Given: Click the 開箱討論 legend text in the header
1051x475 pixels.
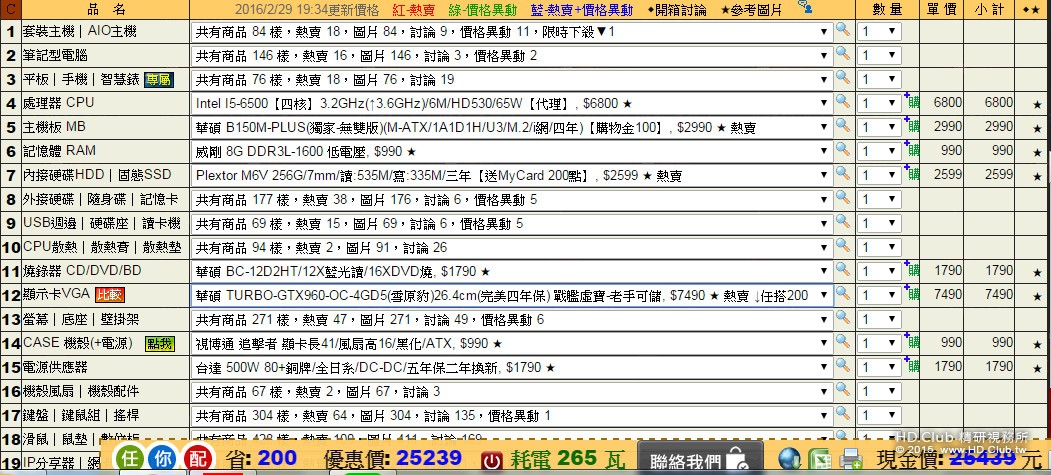Looking at the screenshot, I should tap(677, 10).
